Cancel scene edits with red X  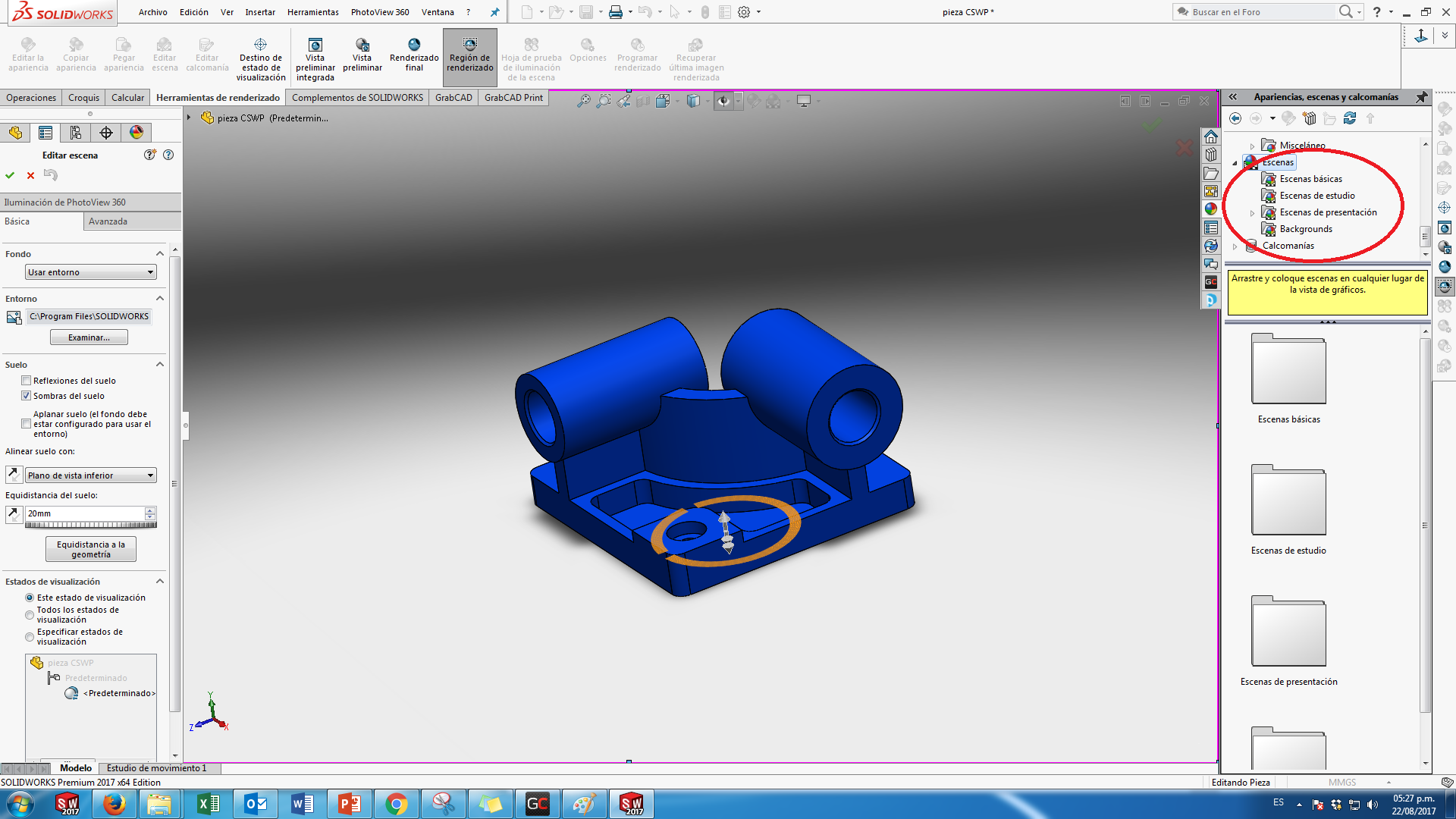tap(30, 175)
